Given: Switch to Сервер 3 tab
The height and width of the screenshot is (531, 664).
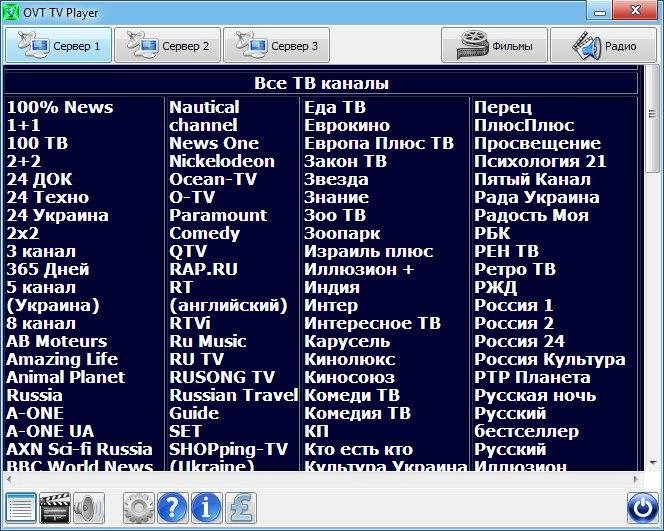Looking at the screenshot, I should pos(276,45).
